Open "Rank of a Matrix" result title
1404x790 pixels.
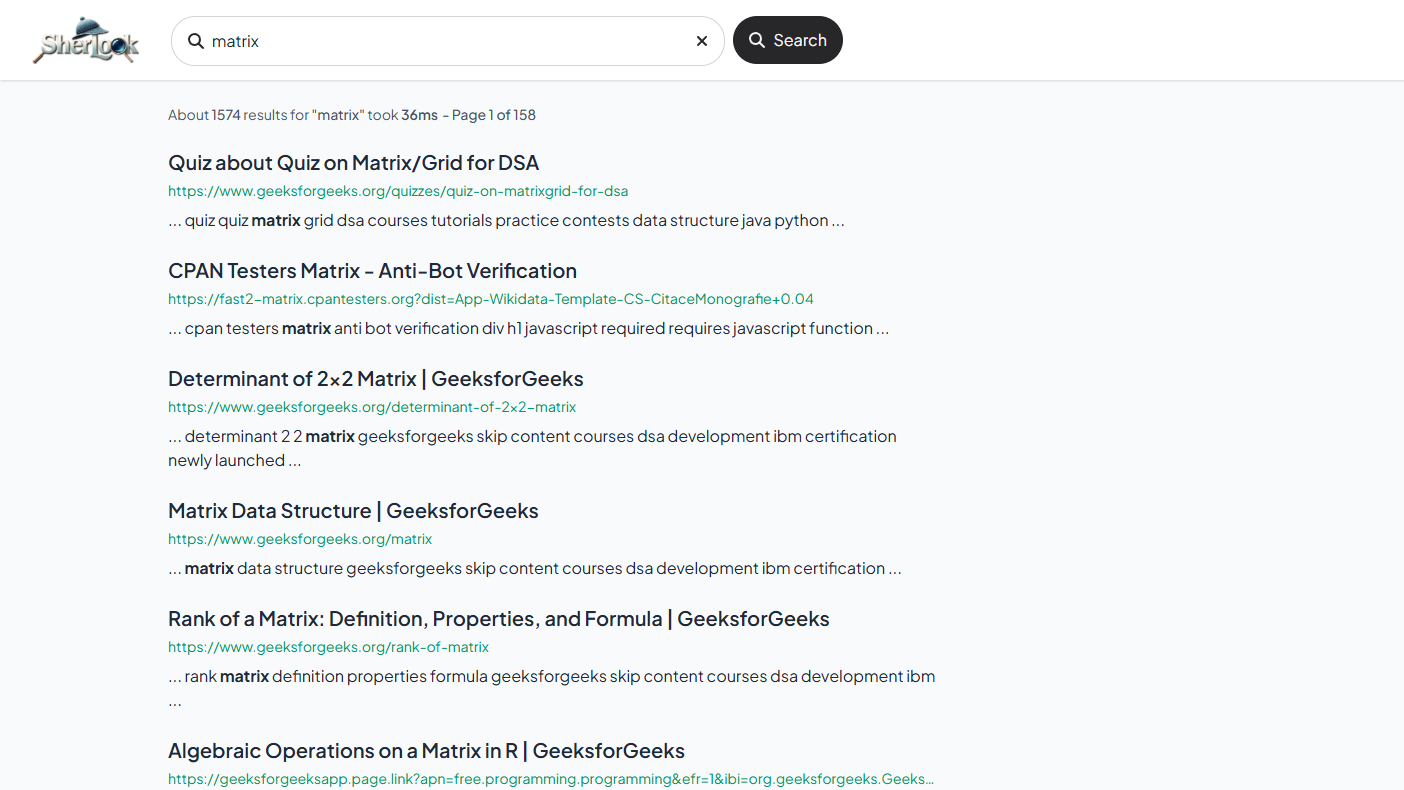(498, 619)
